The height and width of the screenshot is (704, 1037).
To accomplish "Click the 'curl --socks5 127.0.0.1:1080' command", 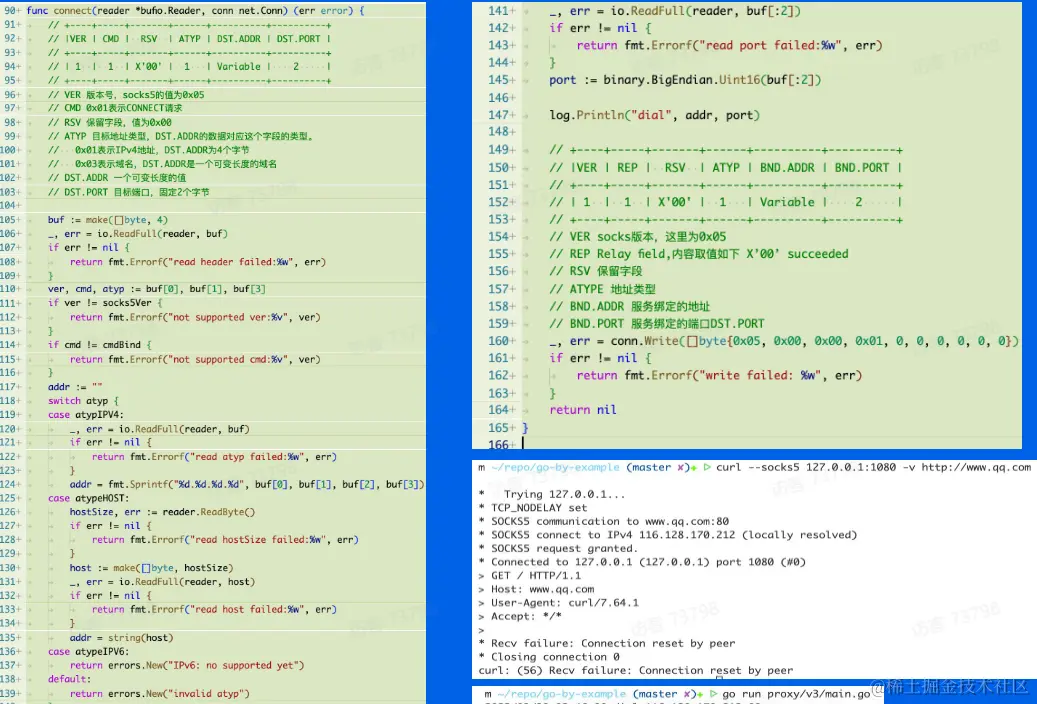I will [x=873, y=467].
